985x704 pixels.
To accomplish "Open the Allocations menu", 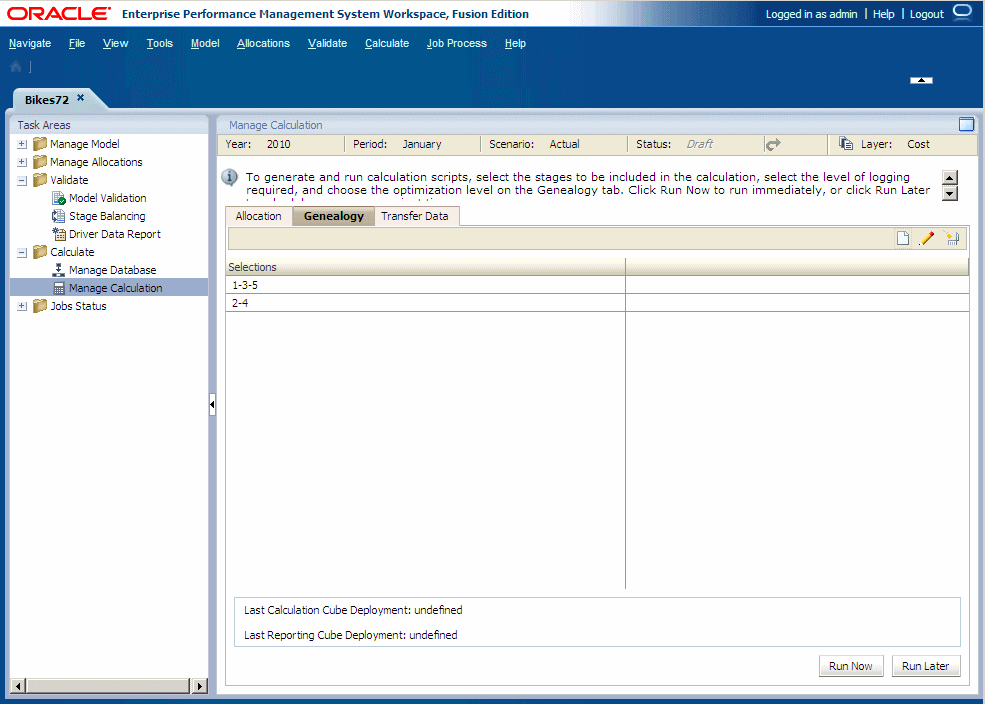I will click(263, 43).
